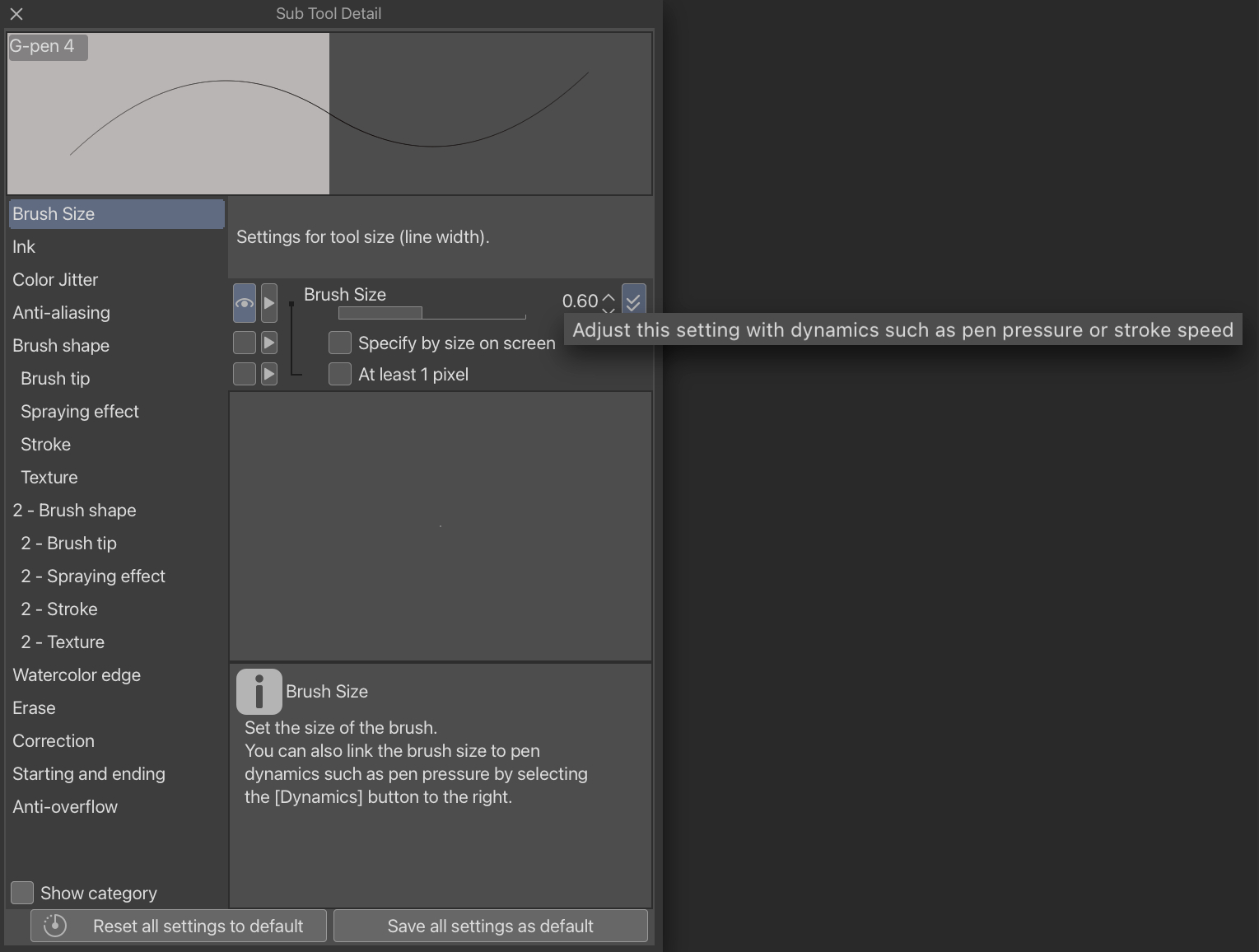The image size is (1259, 952).
Task: Go to Watercolor edge settings
Action: click(77, 675)
